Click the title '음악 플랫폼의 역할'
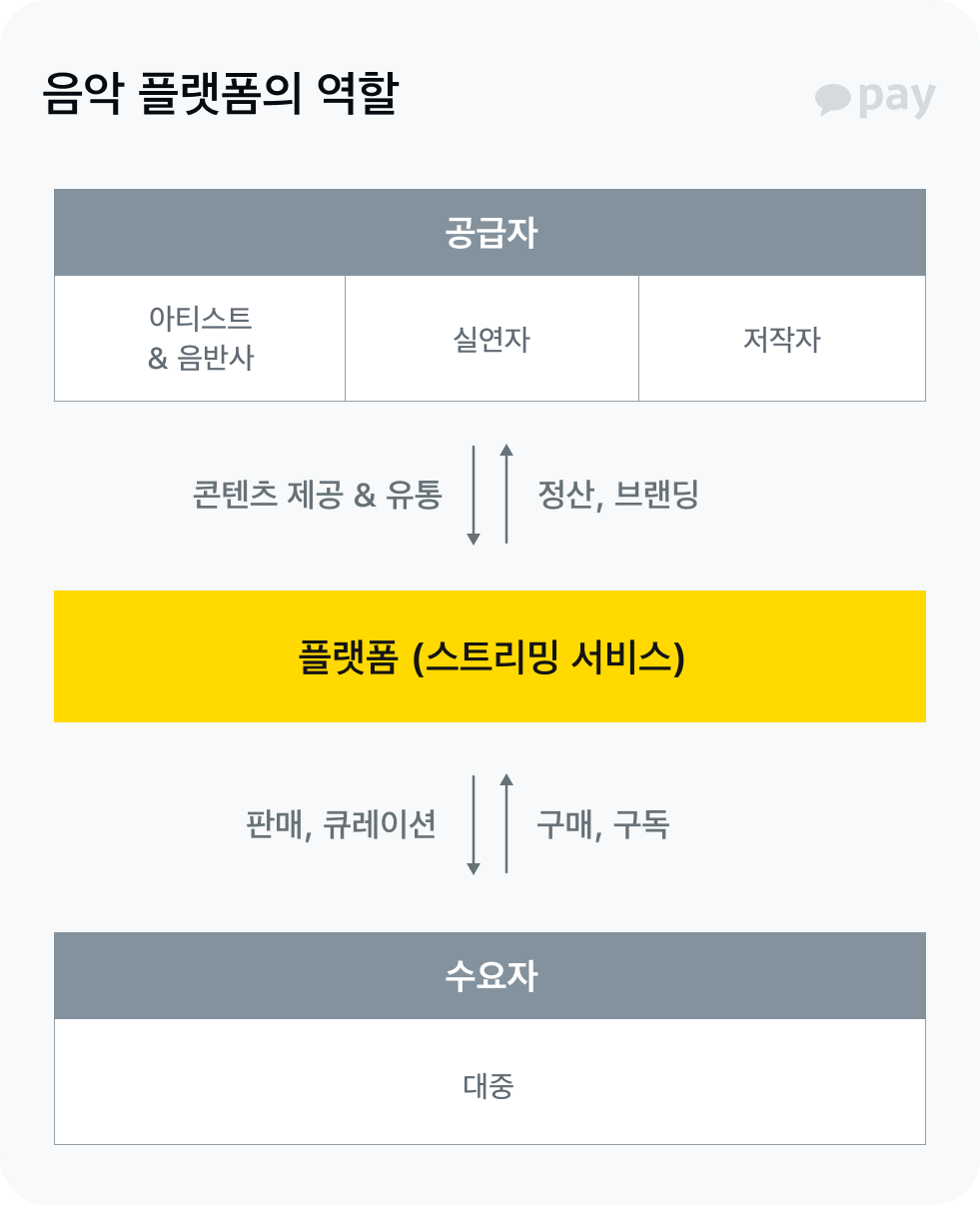Screen dimensions: 980x1205 tap(220, 97)
